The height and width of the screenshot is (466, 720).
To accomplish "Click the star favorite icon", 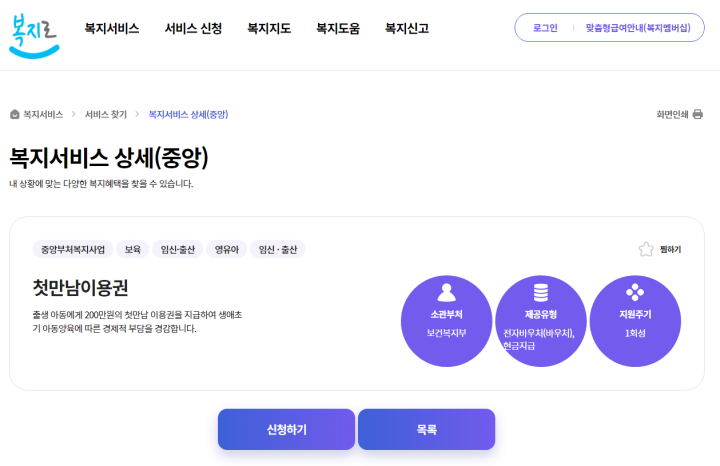I will [x=646, y=249].
